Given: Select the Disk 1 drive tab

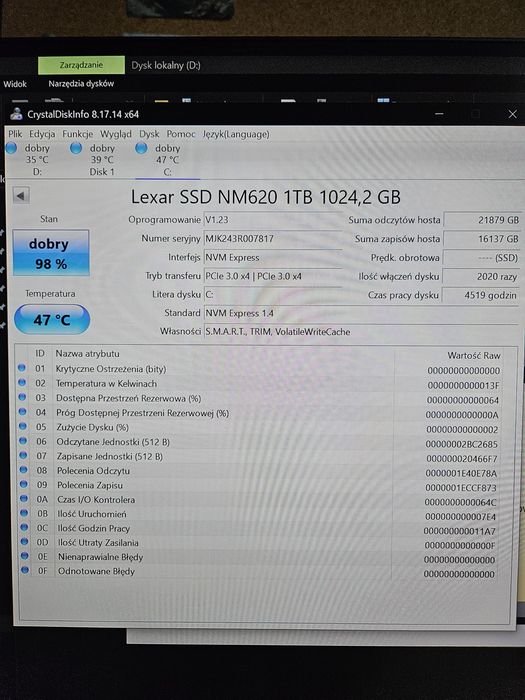Looking at the screenshot, I should point(95,159).
